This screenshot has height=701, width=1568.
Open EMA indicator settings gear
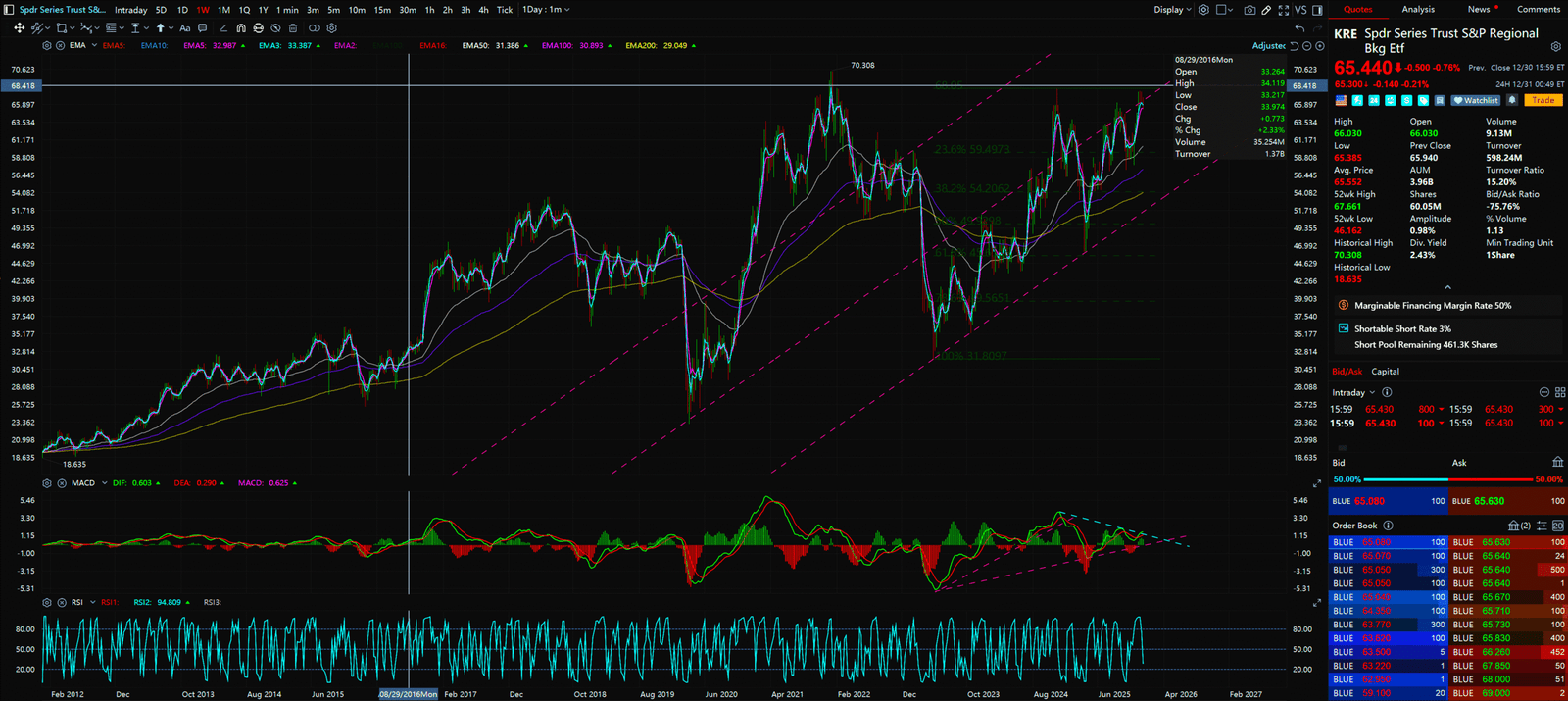click(47, 45)
